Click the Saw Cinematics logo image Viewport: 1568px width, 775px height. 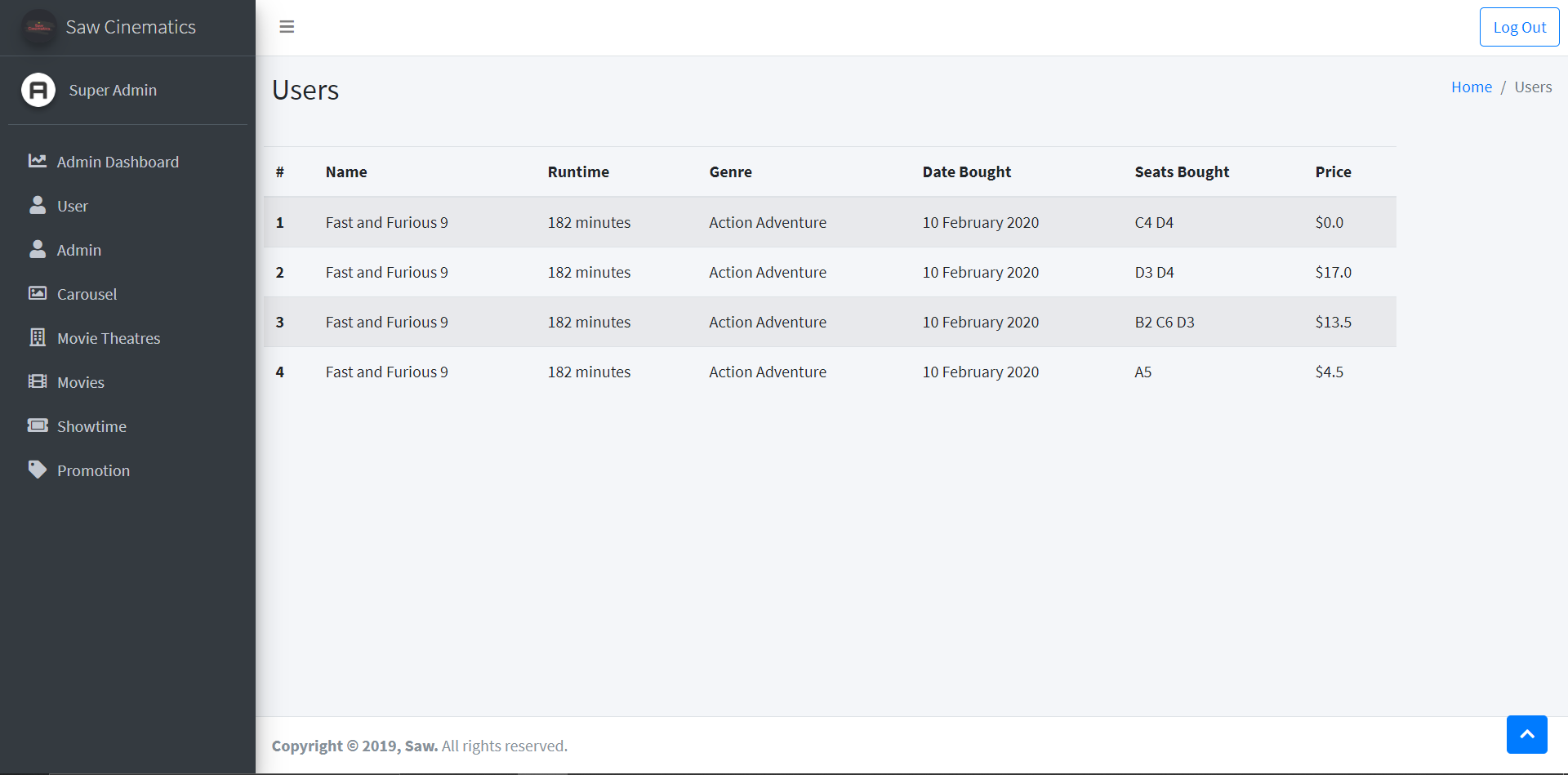click(39, 27)
